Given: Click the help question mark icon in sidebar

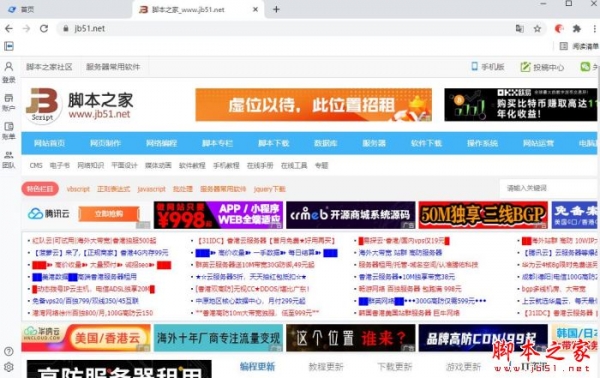Looking at the screenshot, I should (x=8, y=351).
